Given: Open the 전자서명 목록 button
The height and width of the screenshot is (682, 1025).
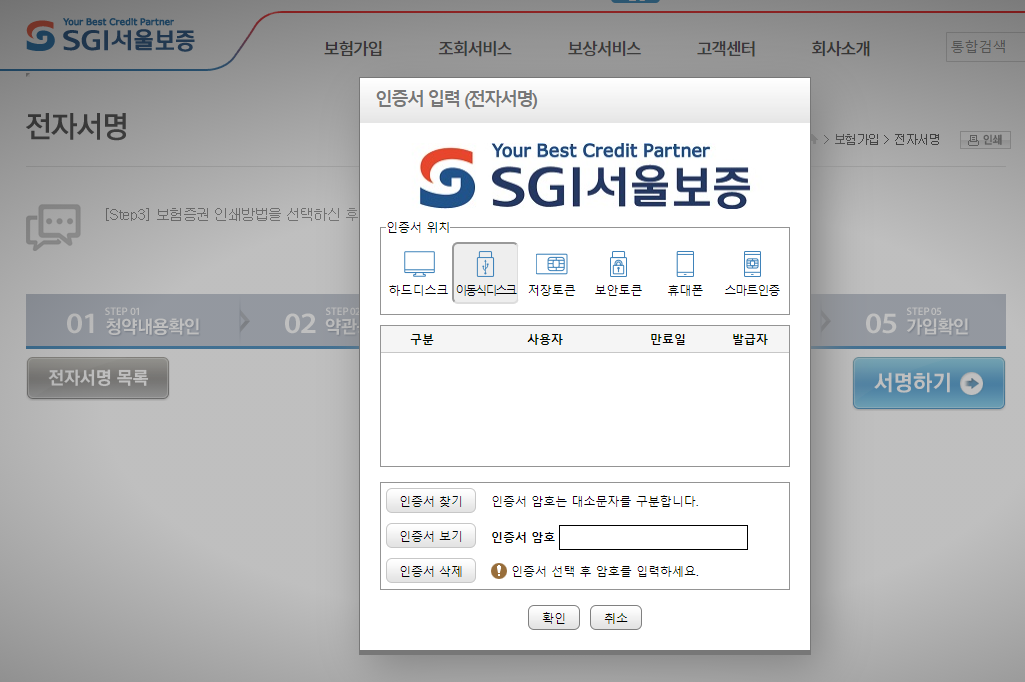Looking at the screenshot, I should (x=98, y=378).
